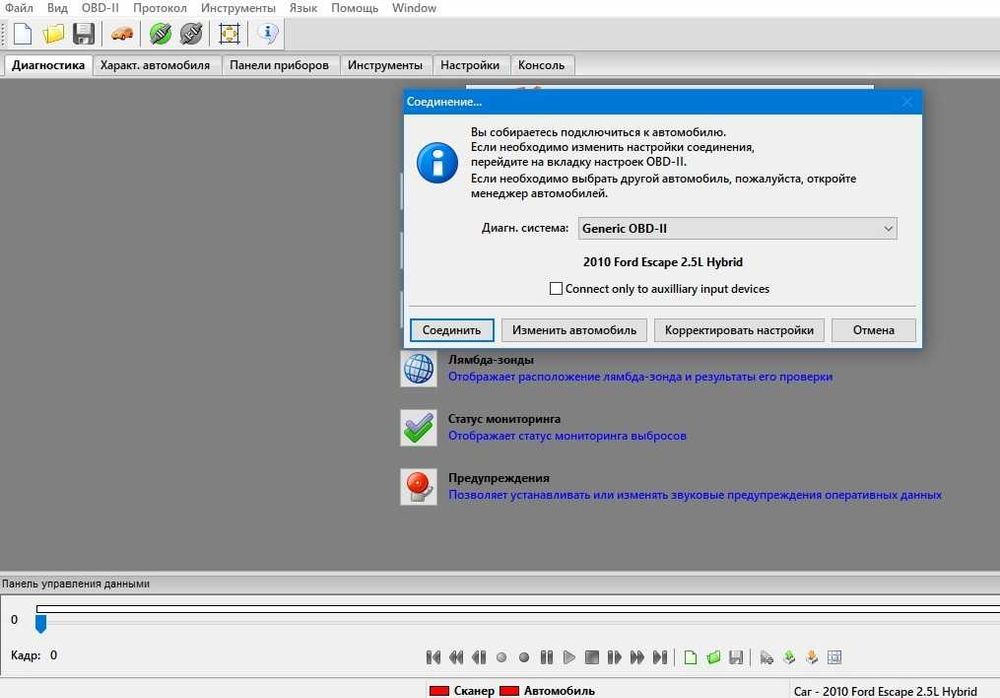Open the Инструменты menu in menu bar
Image resolution: width=1000 pixels, height=698 pixels.
238,8
